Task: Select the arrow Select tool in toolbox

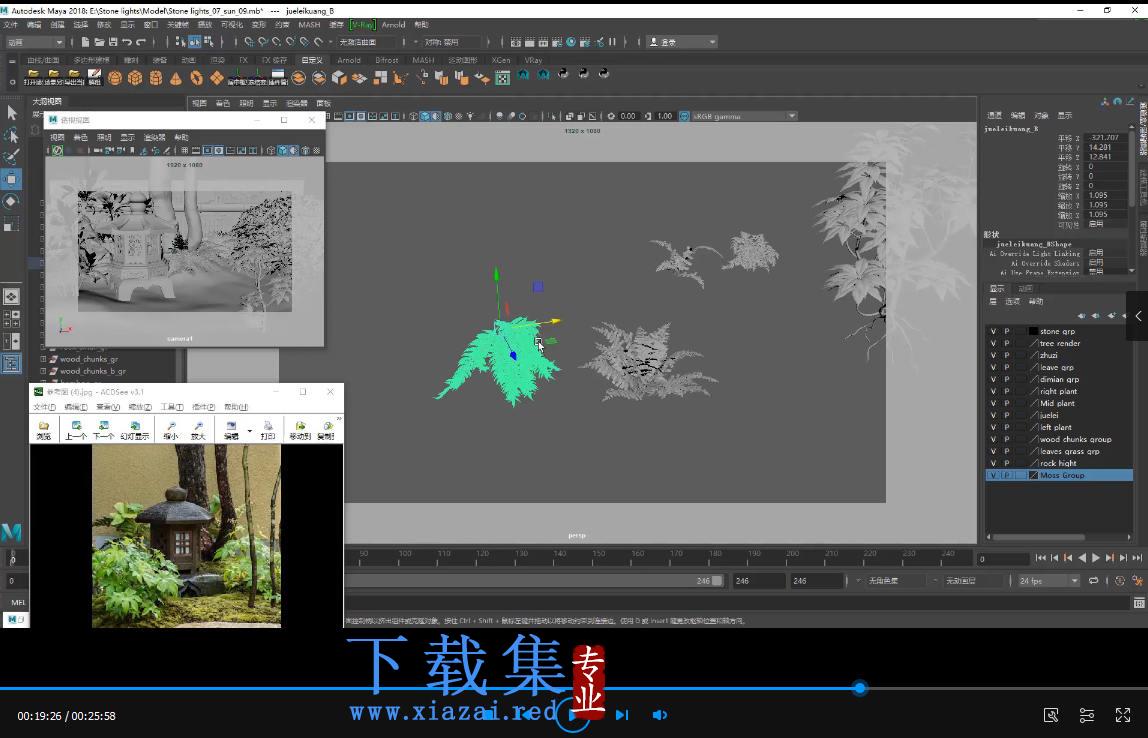Action: pos(12,112)
